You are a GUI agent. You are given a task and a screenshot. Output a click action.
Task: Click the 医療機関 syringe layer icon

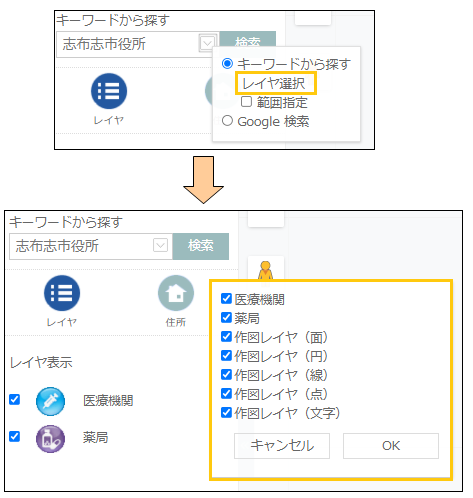(x=51, y=401)
